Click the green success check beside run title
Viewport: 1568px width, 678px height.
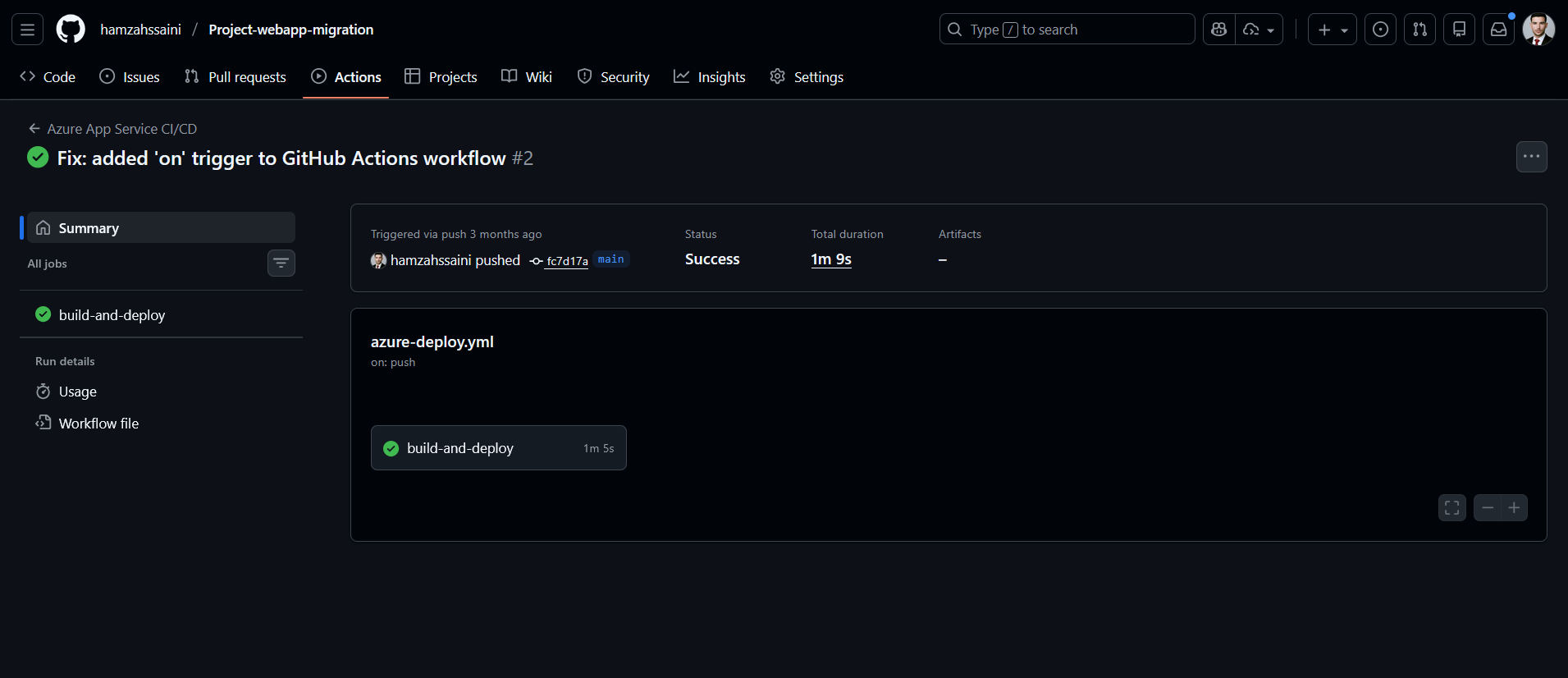[38, 158]
